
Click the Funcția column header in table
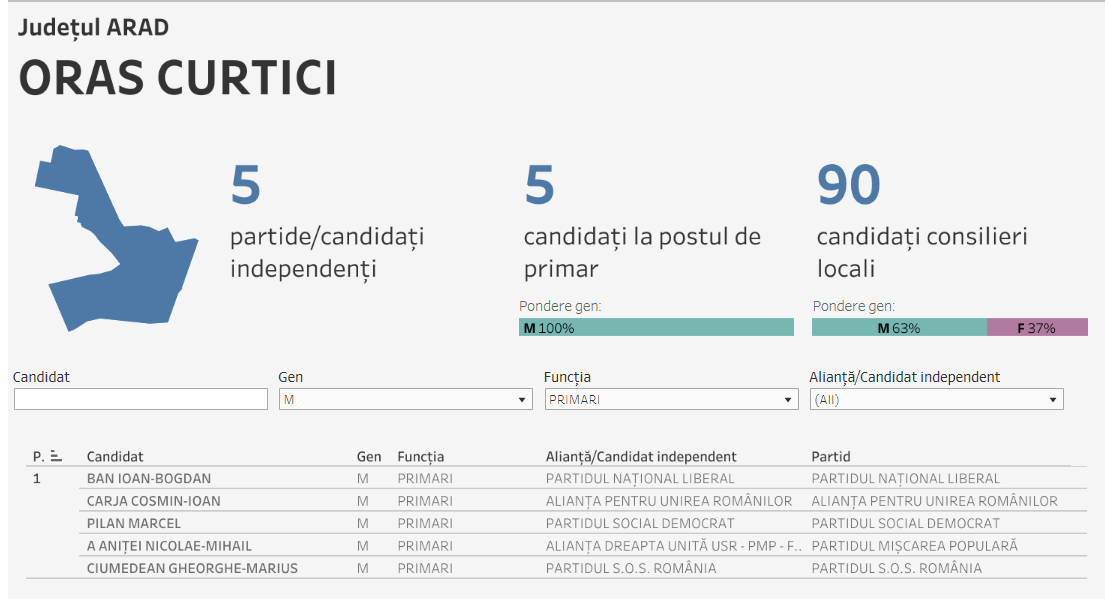(x=420, y=456)
